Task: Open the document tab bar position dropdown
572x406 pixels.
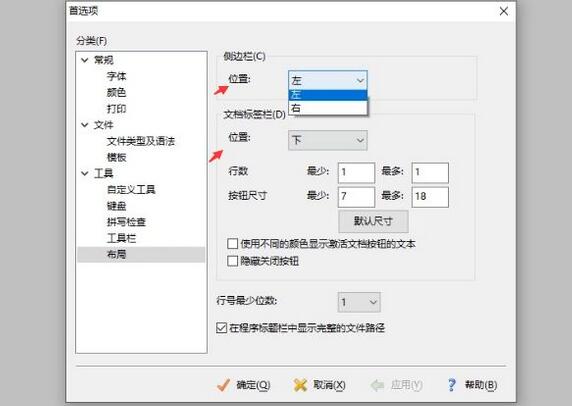Action: [328, 140]
